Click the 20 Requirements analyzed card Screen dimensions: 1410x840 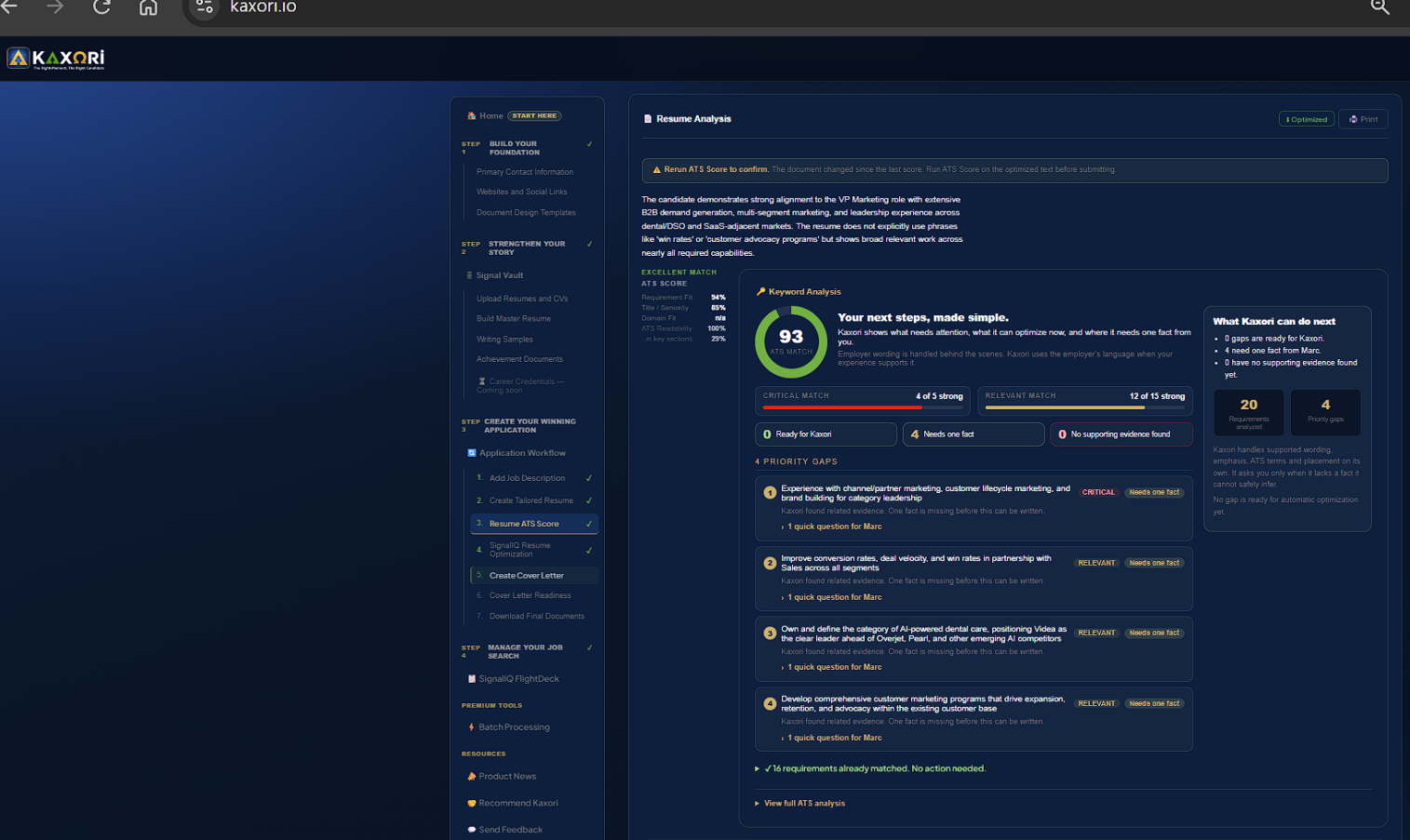click(x=1249, y=412)
